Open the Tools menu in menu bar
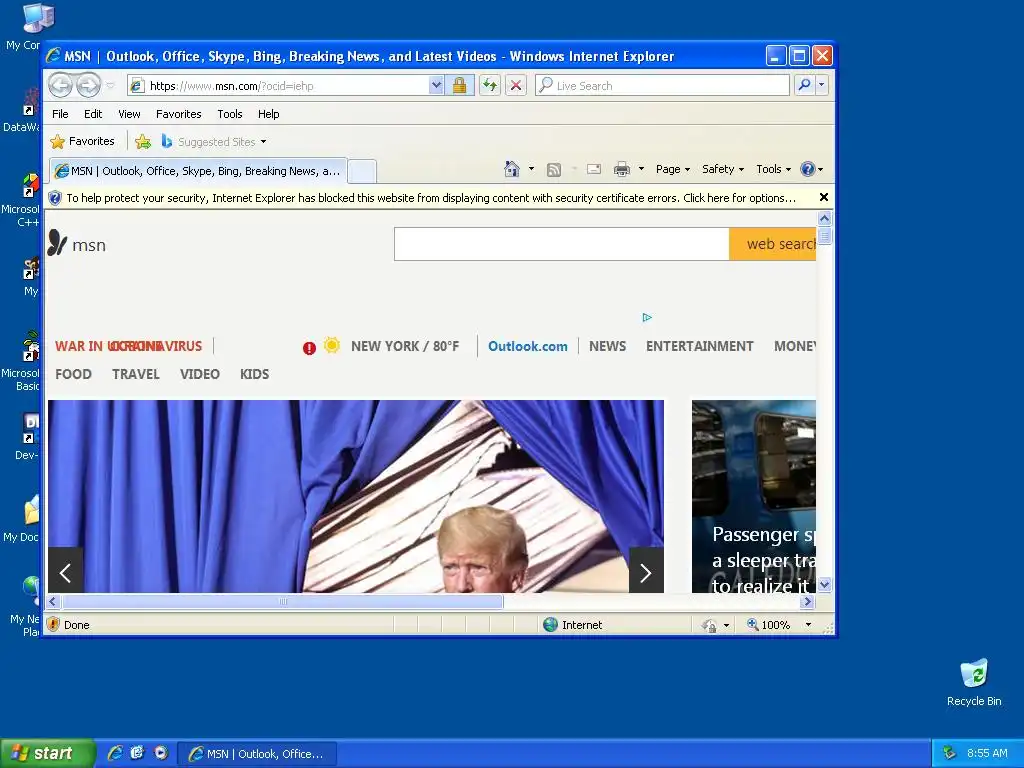This screenshot has width=1024, height=768. click(230, 114)
